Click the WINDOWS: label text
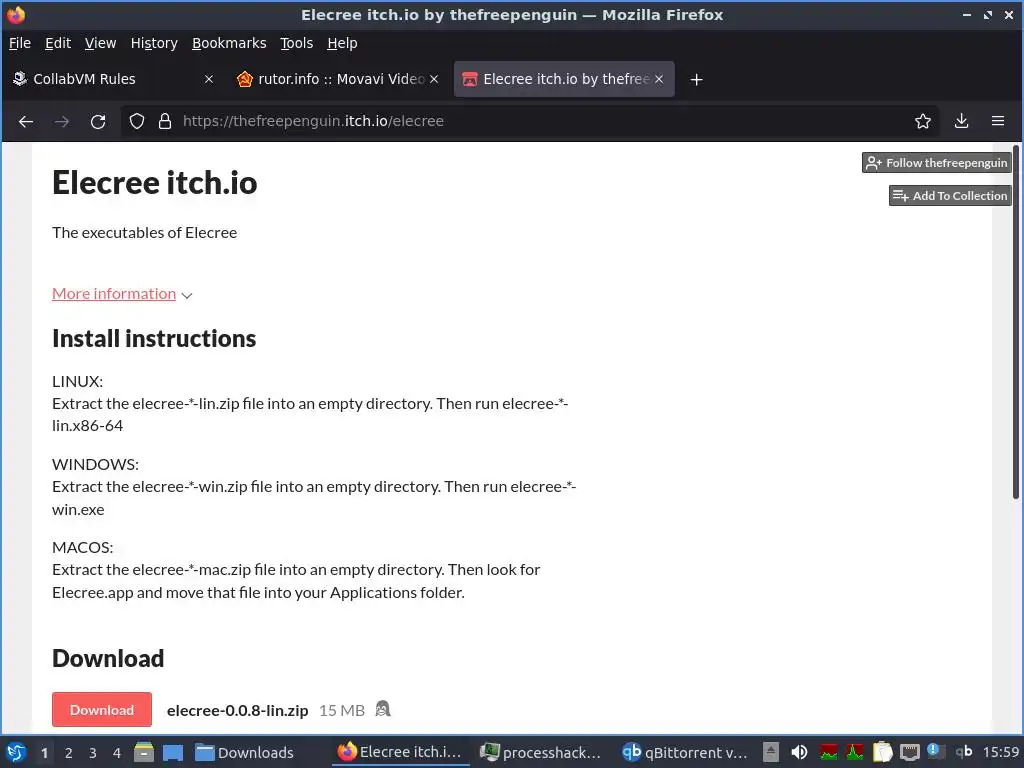The height and width of the screenshot is (768, 1024). click(95, 464)
